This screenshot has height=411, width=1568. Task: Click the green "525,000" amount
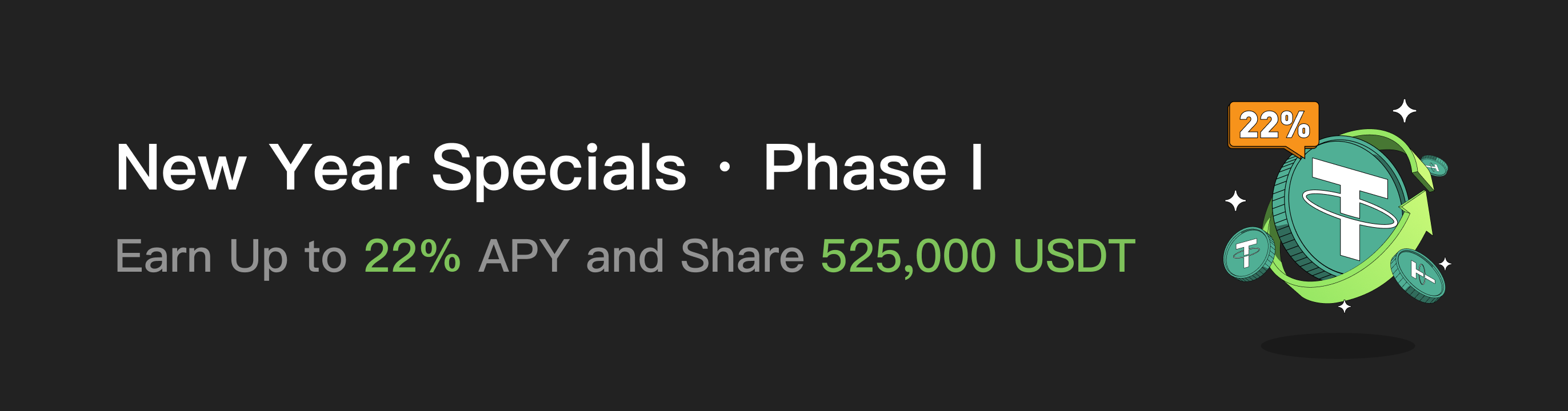point(908,256)
